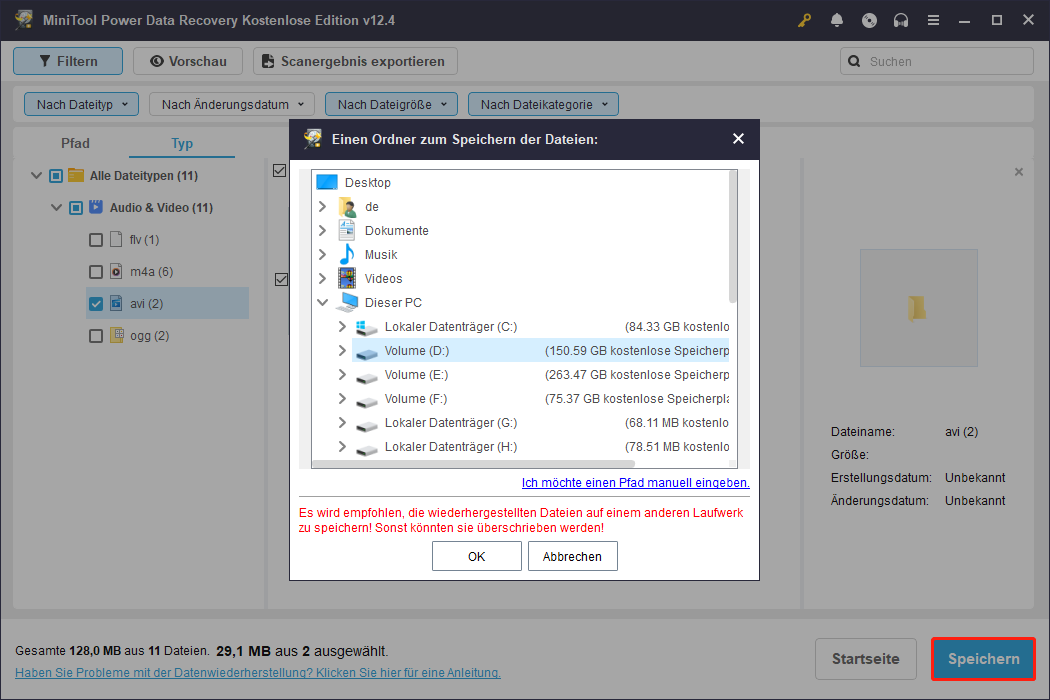Select the Videos film icon

[347, 279]
